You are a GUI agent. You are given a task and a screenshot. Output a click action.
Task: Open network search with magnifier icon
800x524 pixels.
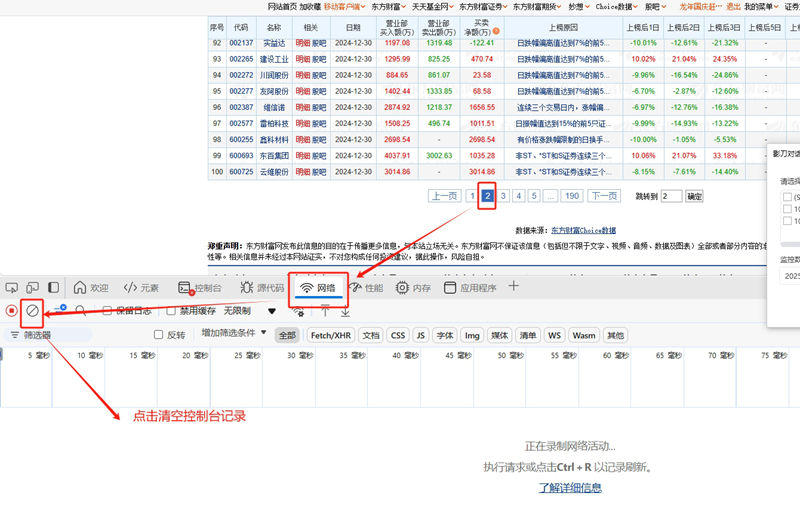81,310
